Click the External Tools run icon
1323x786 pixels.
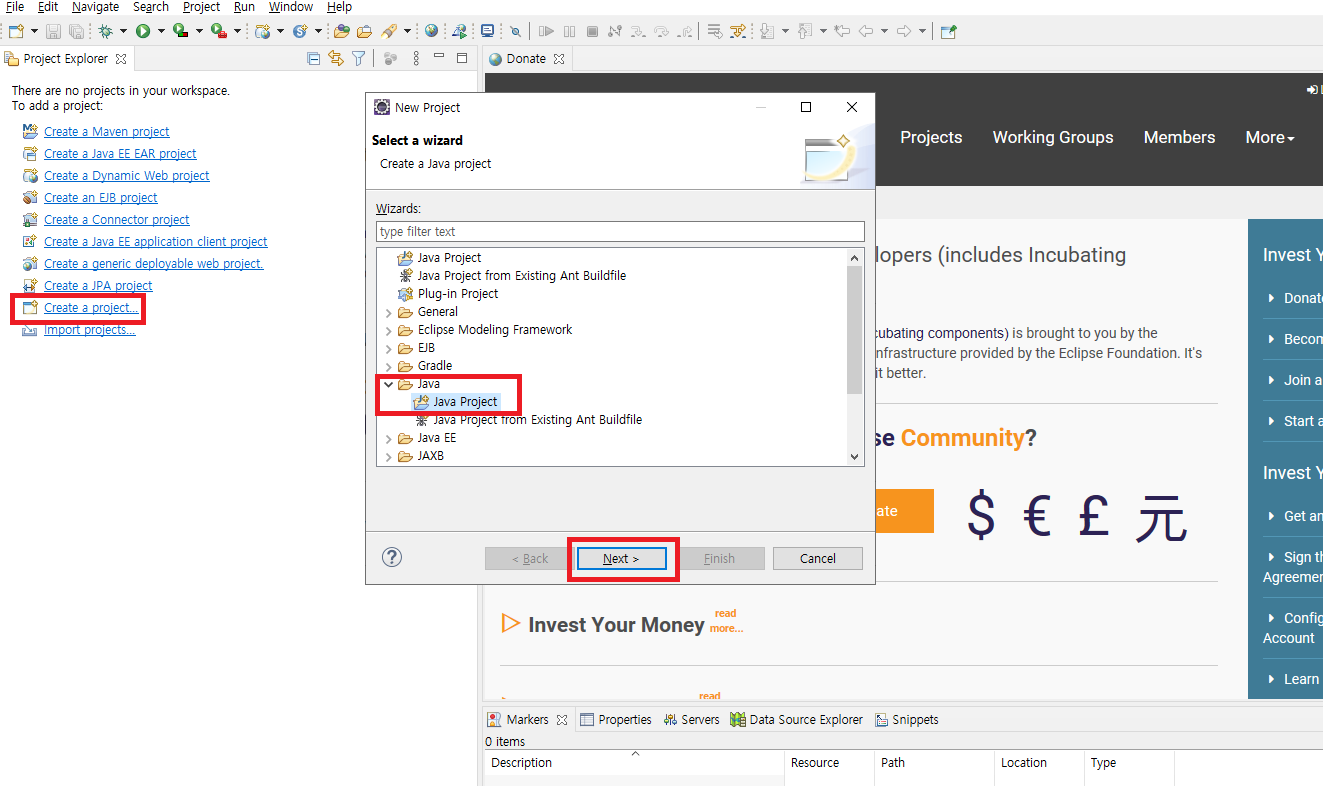click(218, 31)
